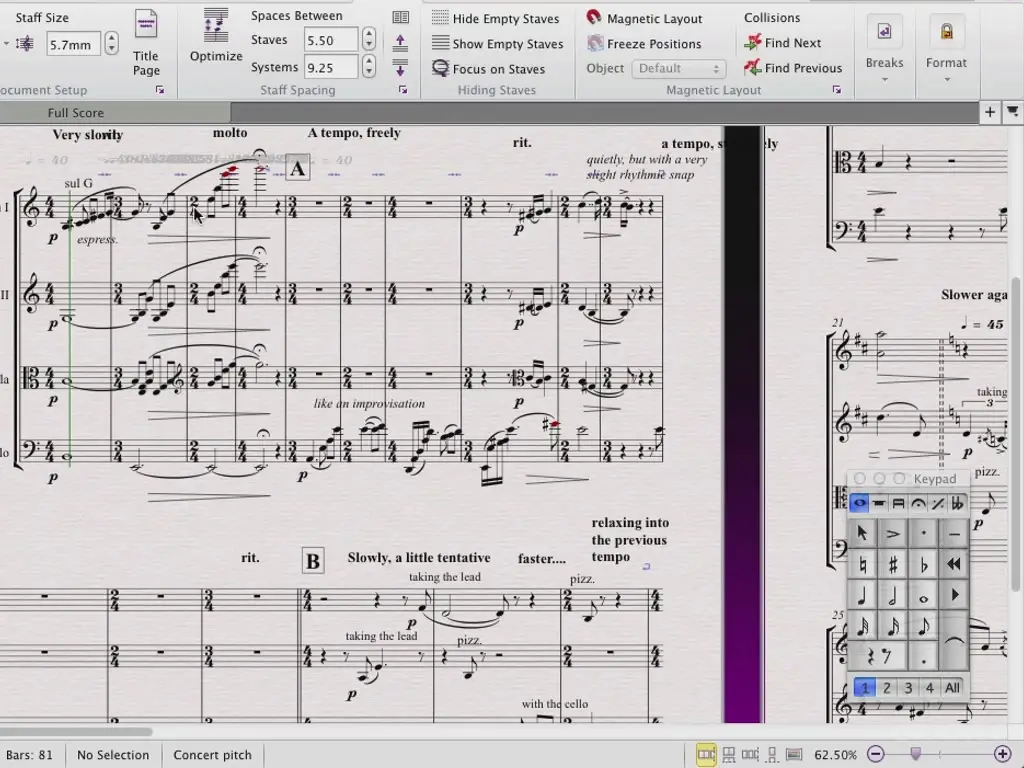Click the third view icon in status bar
The width and height of the screenshot is (1024, 768).
pos(750,755)
